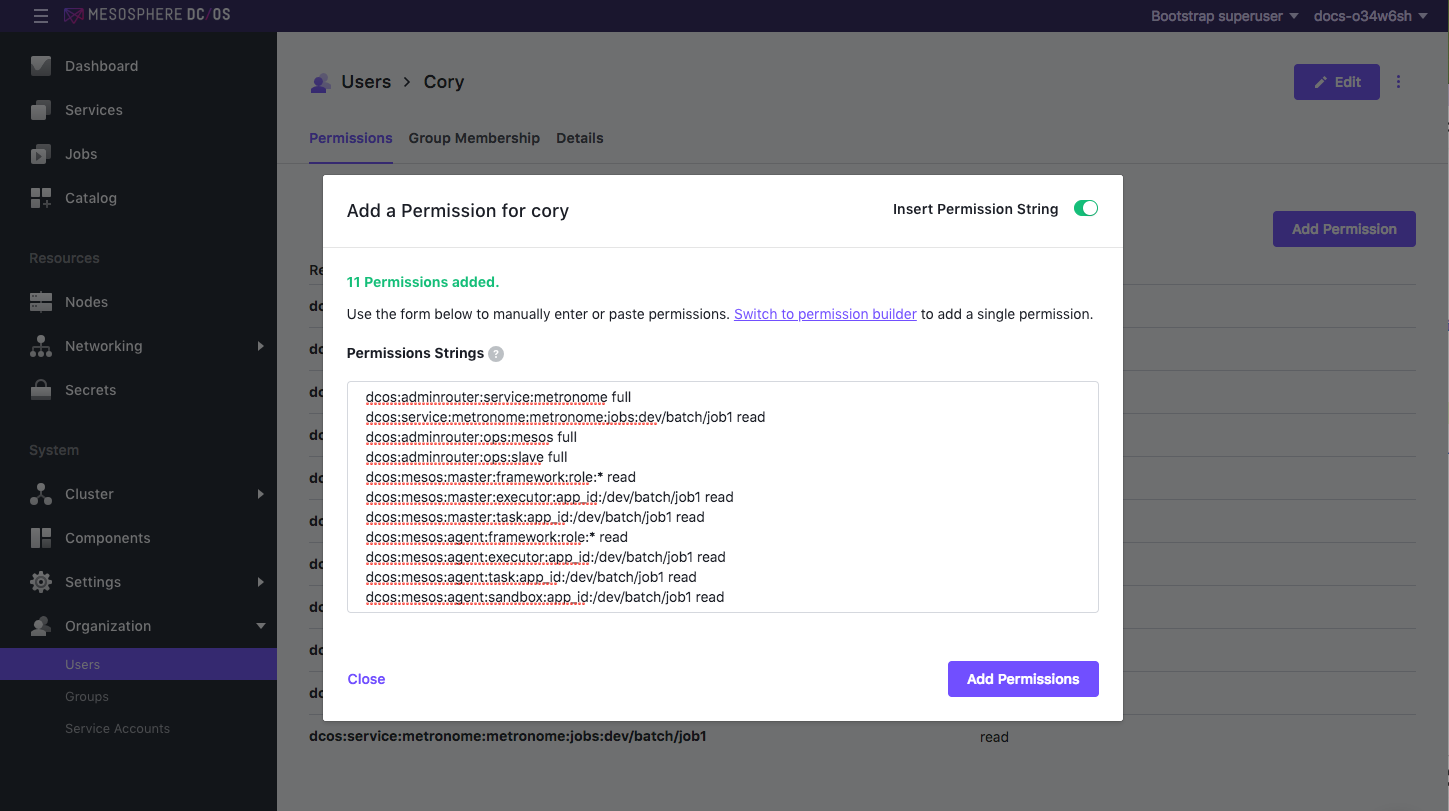The width and height of the screenshot is (1449, 811).
Task: Click the 'Add a Permission for cory' heading
Action: 458,211
